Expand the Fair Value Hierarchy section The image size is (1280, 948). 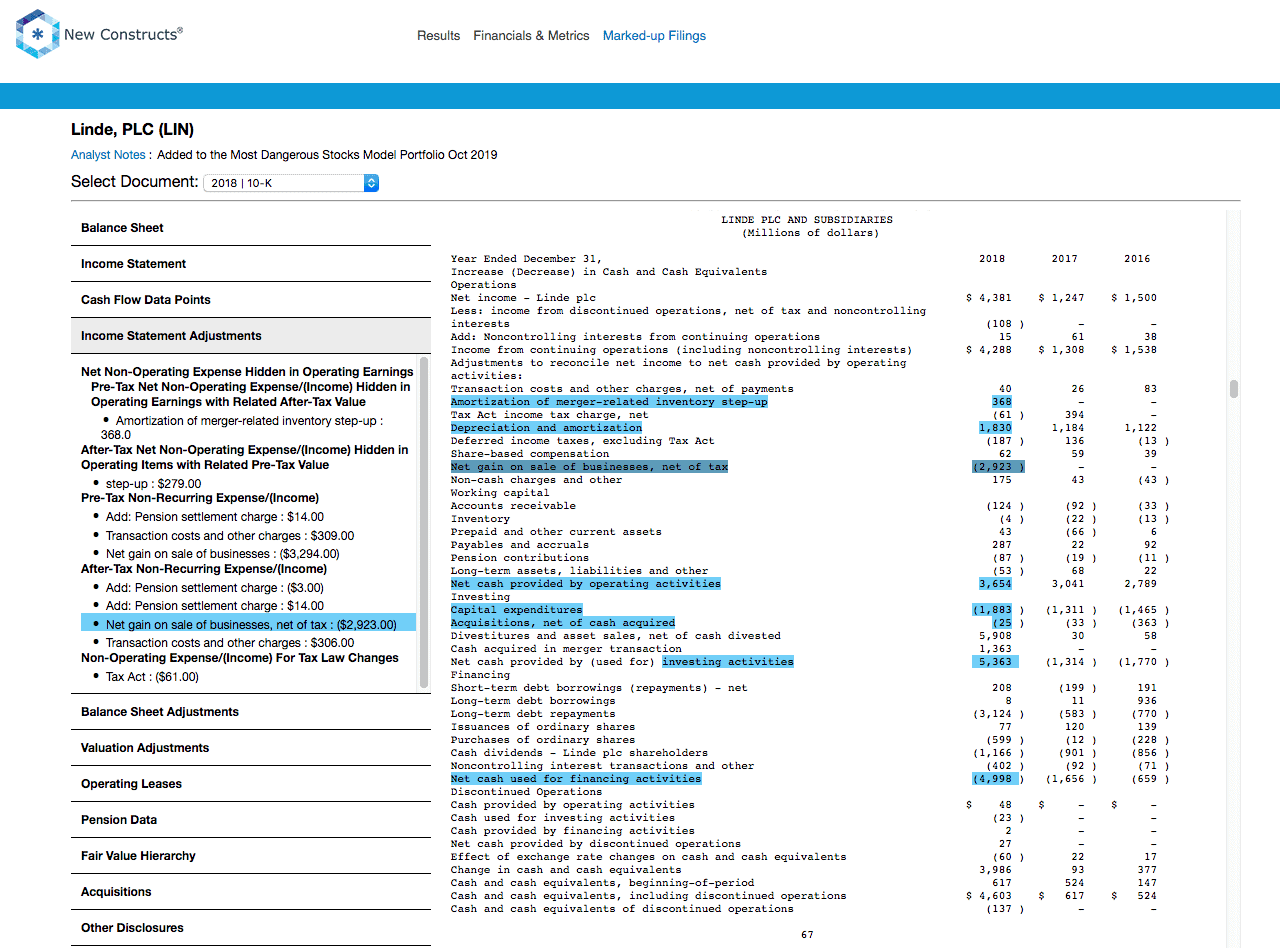(x=251, y=856)
